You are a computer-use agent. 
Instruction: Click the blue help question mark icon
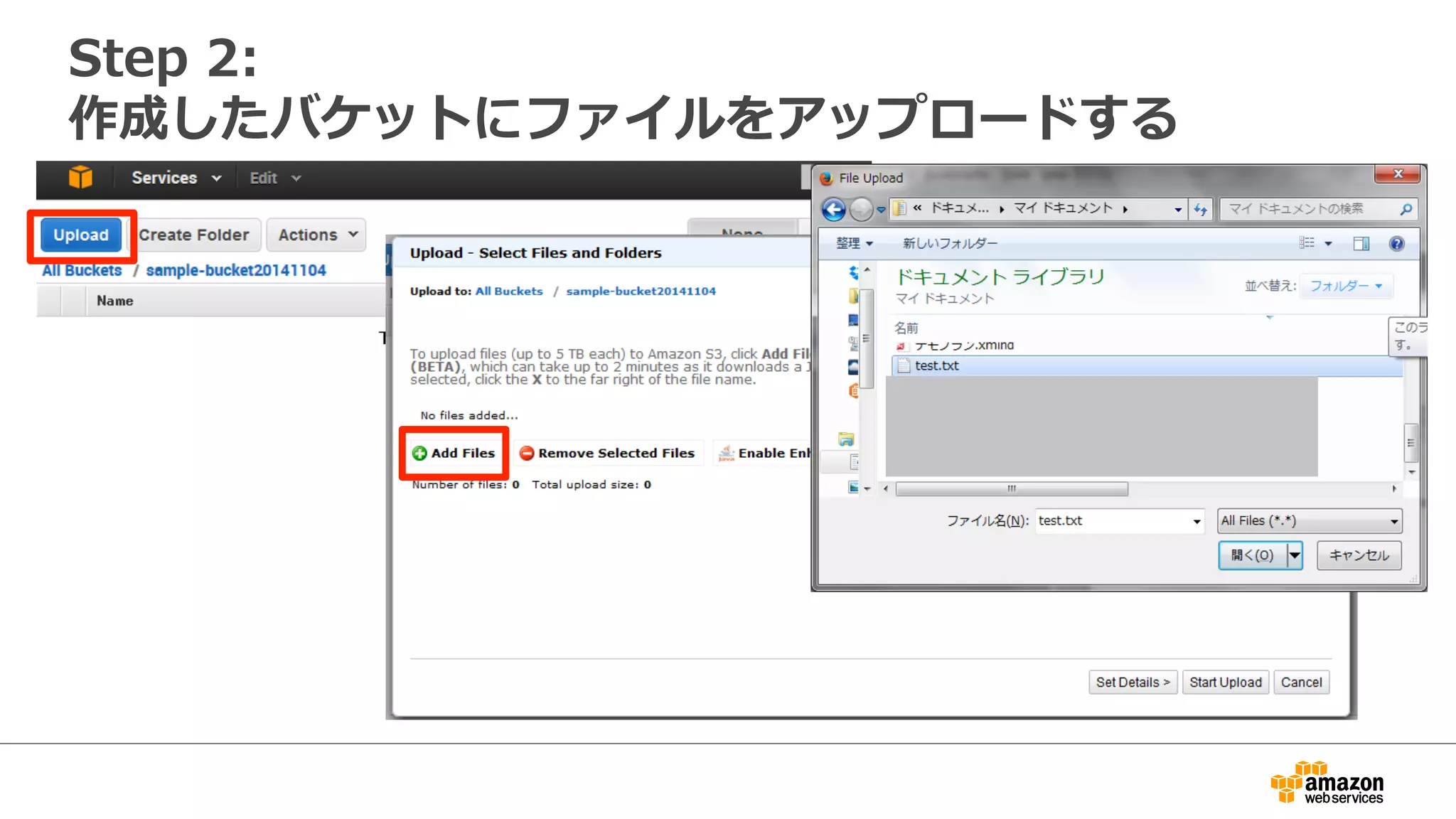point(1396,244)
